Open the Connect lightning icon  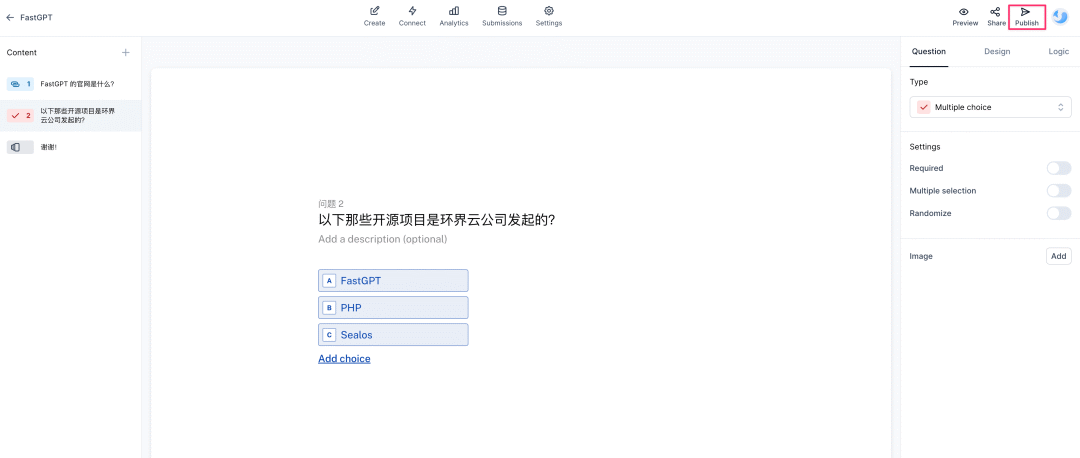pyautogui.click(x=412, y=11)
